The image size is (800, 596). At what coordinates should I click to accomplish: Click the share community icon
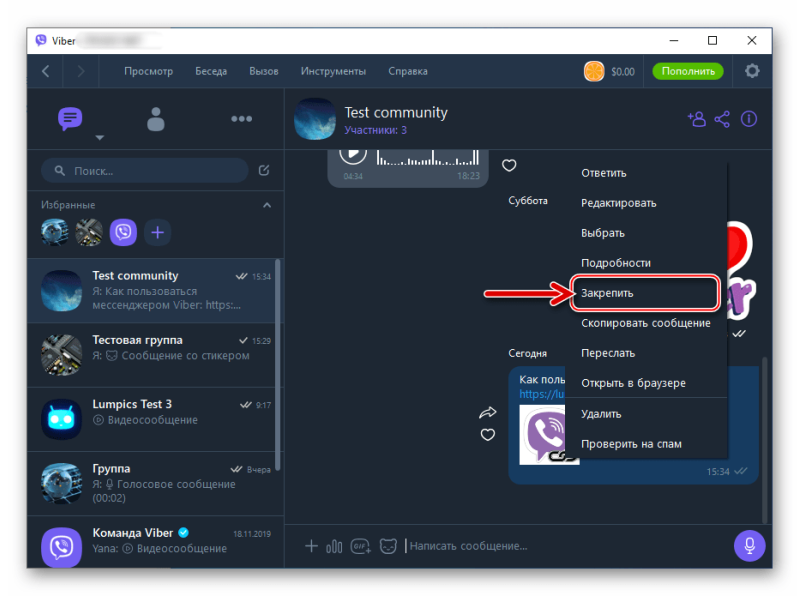(x=722, y=119)
